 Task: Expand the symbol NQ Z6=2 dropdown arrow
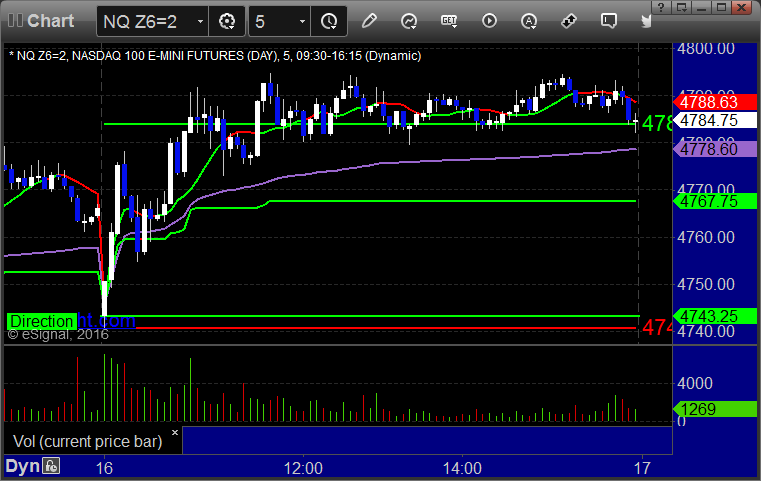(200, 21)
